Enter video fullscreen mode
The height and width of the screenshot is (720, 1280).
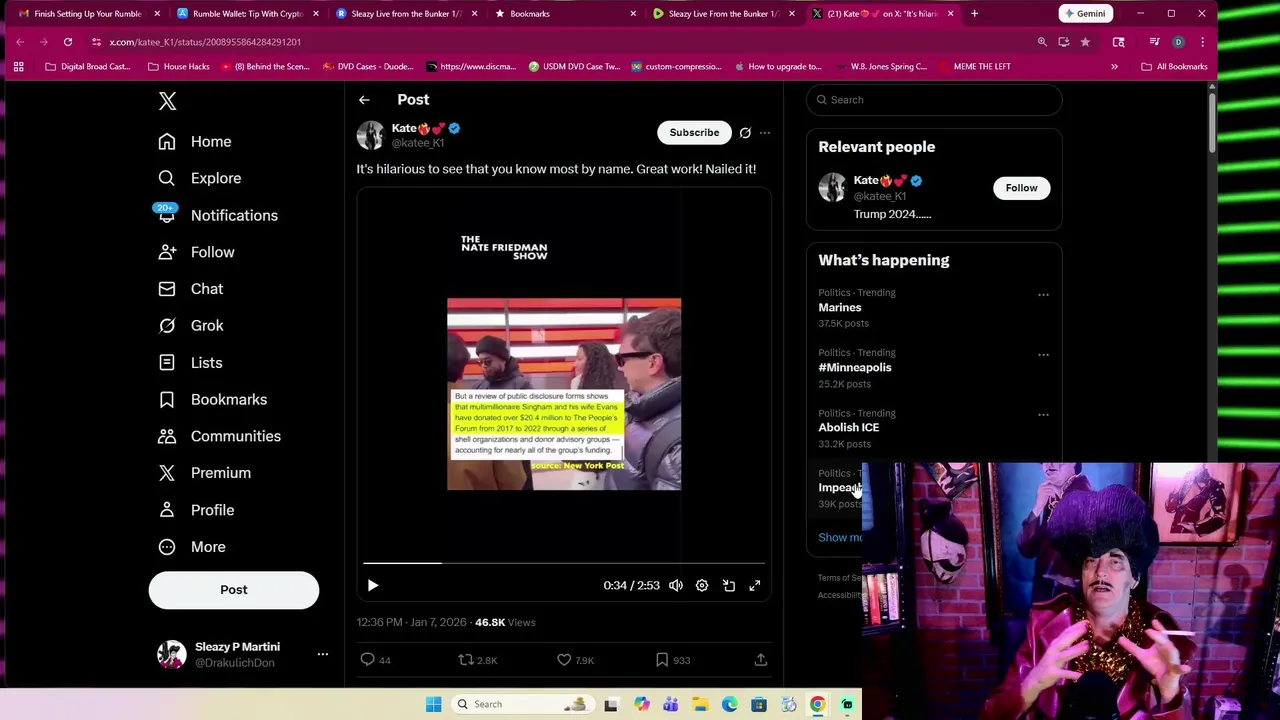755,586
